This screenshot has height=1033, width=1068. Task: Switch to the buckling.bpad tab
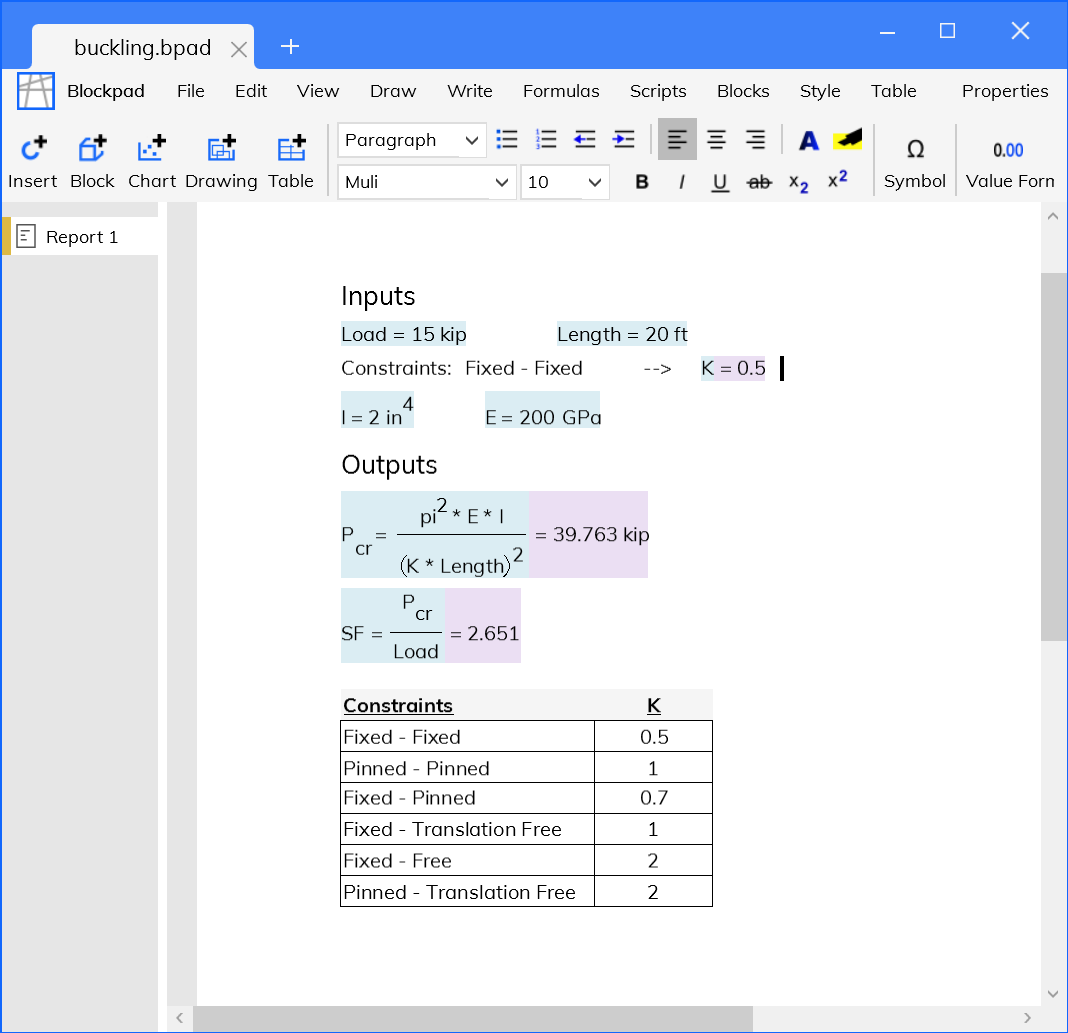[x=142, y=48]
